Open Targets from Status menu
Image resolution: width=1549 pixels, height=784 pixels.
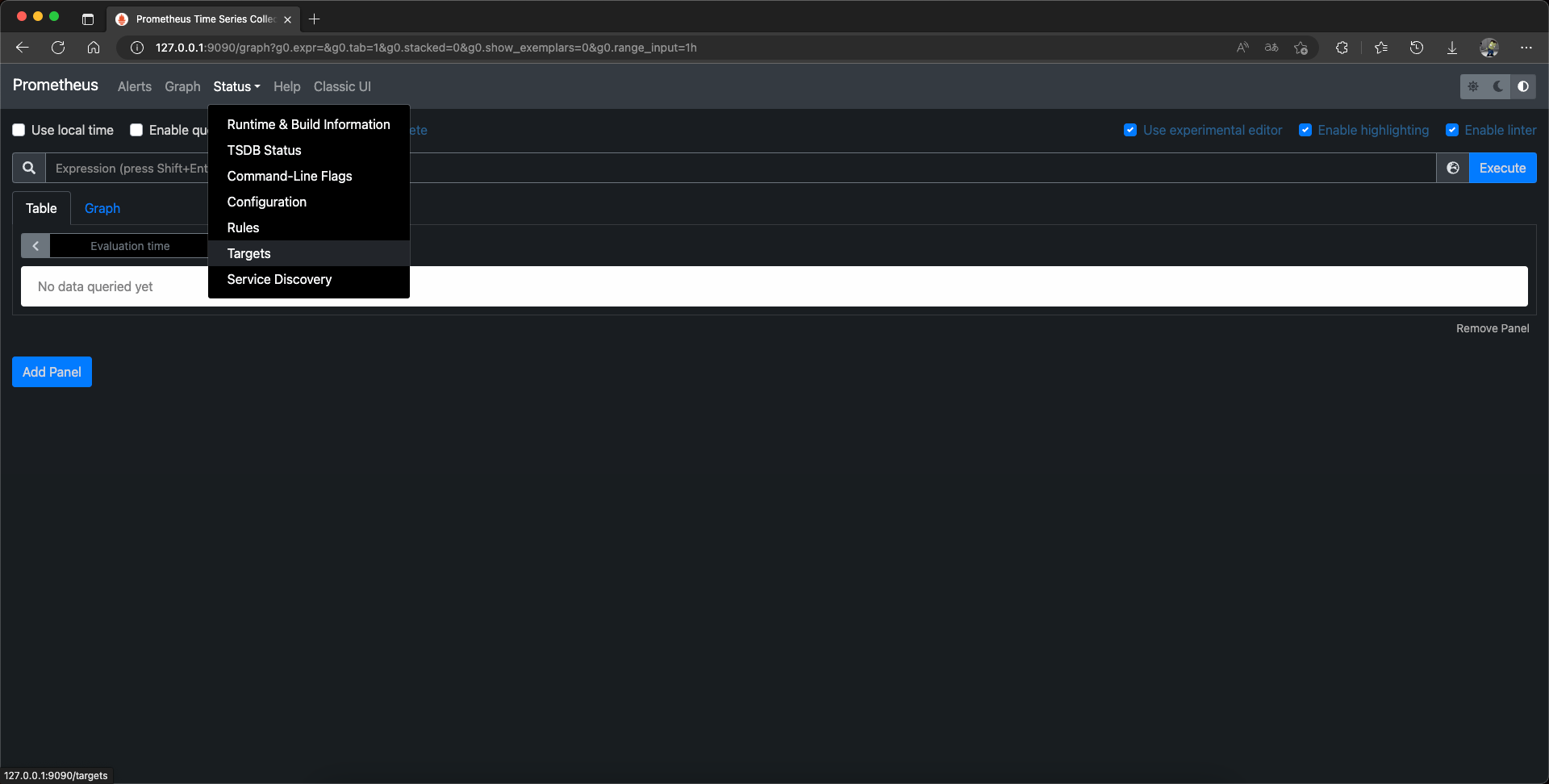point(309,253)
